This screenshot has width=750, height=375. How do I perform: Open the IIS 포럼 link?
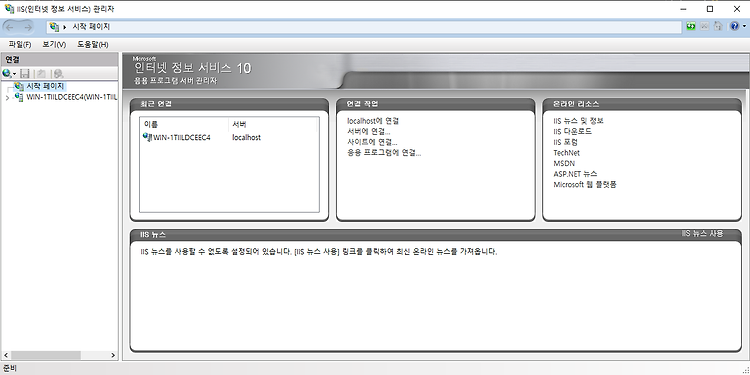565,143
